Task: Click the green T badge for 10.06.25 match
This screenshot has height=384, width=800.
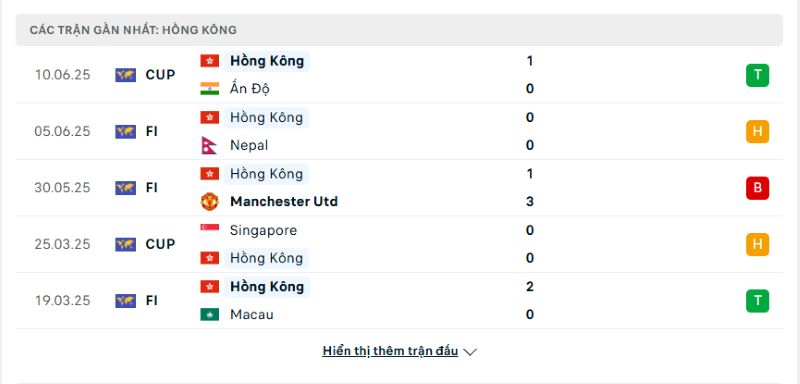Action: pos(757,75)
